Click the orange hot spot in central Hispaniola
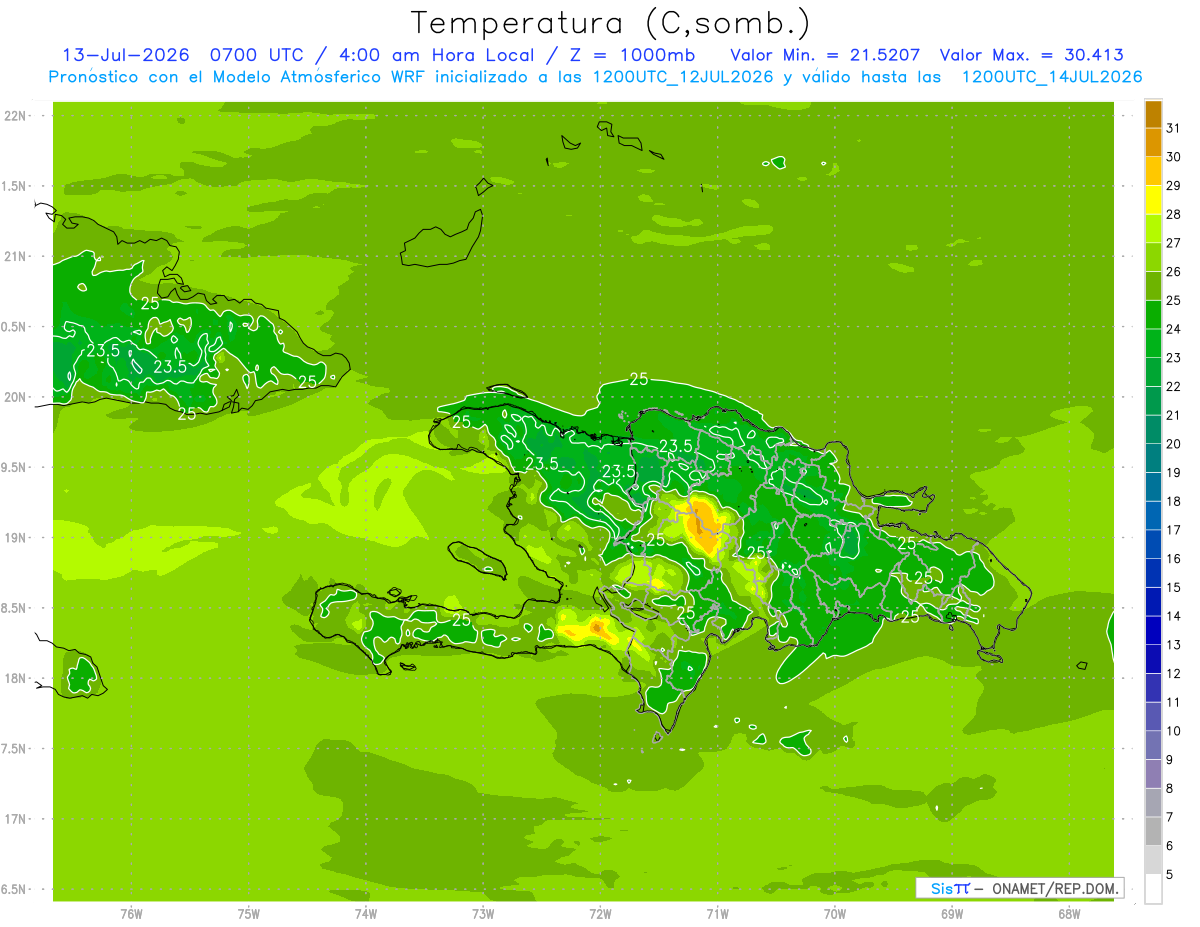Viewport: 1200px width, 927px height. pyautogui.click(x=706, y=524)
